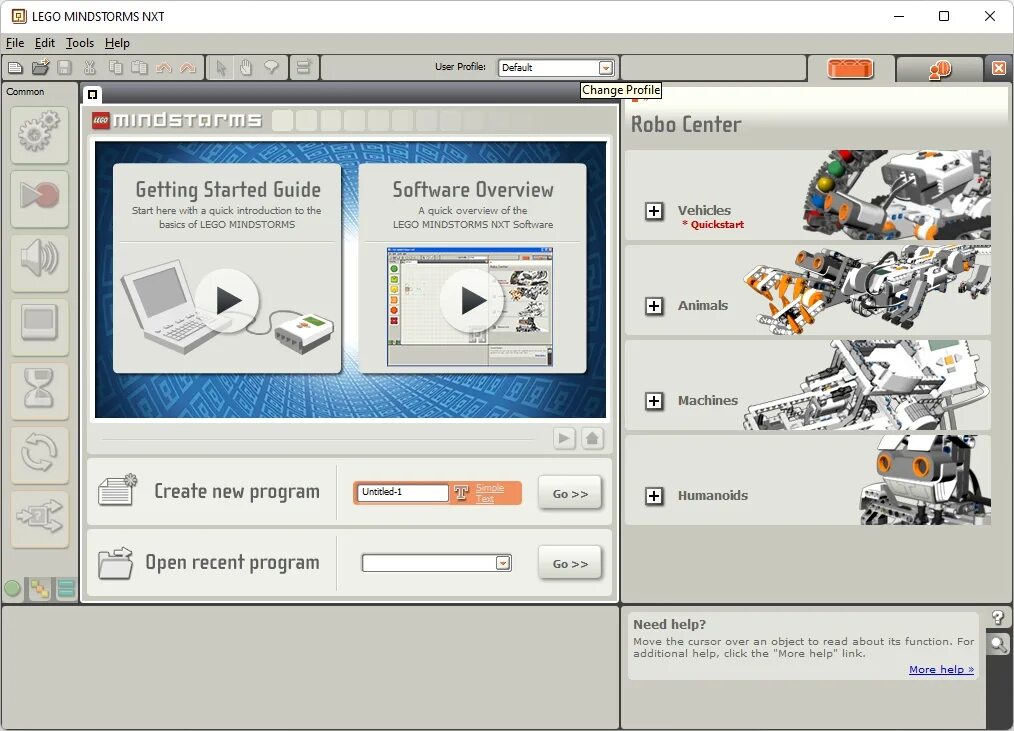Click the Quickstart label under Vehicles
This screenshot has height=731, width=1014.
(x=713, y=224)
